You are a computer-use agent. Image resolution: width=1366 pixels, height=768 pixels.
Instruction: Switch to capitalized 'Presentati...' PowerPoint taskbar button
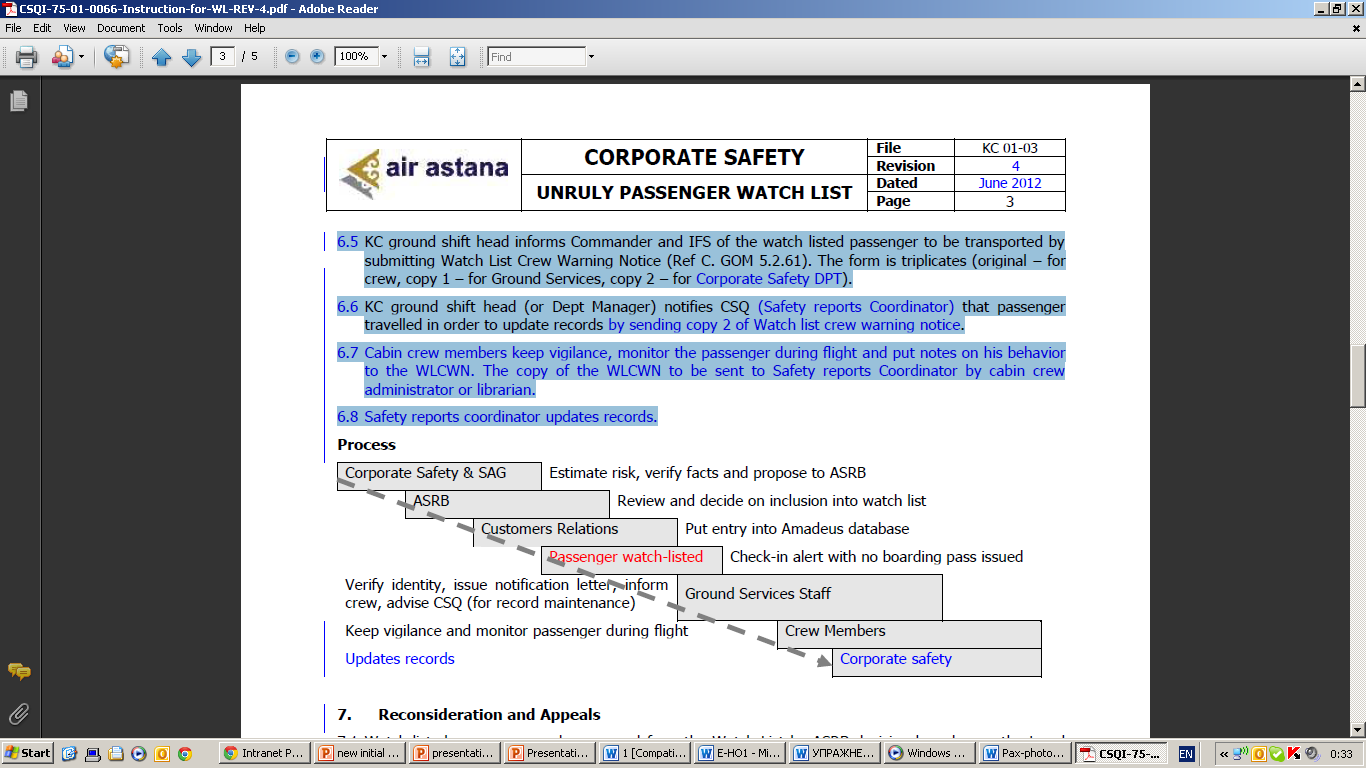[x=549, y=753]
